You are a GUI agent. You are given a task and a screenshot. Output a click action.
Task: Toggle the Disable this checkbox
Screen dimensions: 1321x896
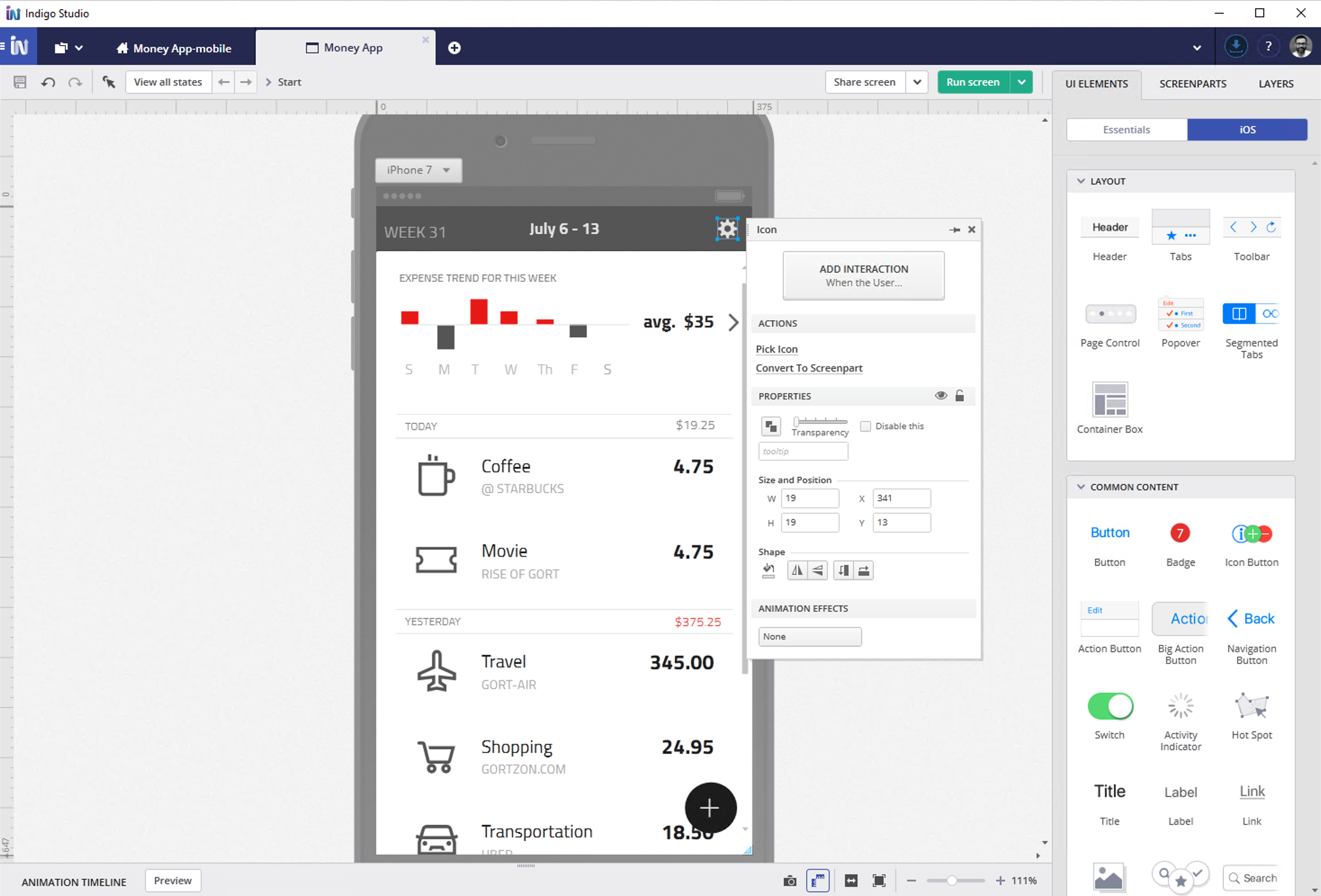865,426
